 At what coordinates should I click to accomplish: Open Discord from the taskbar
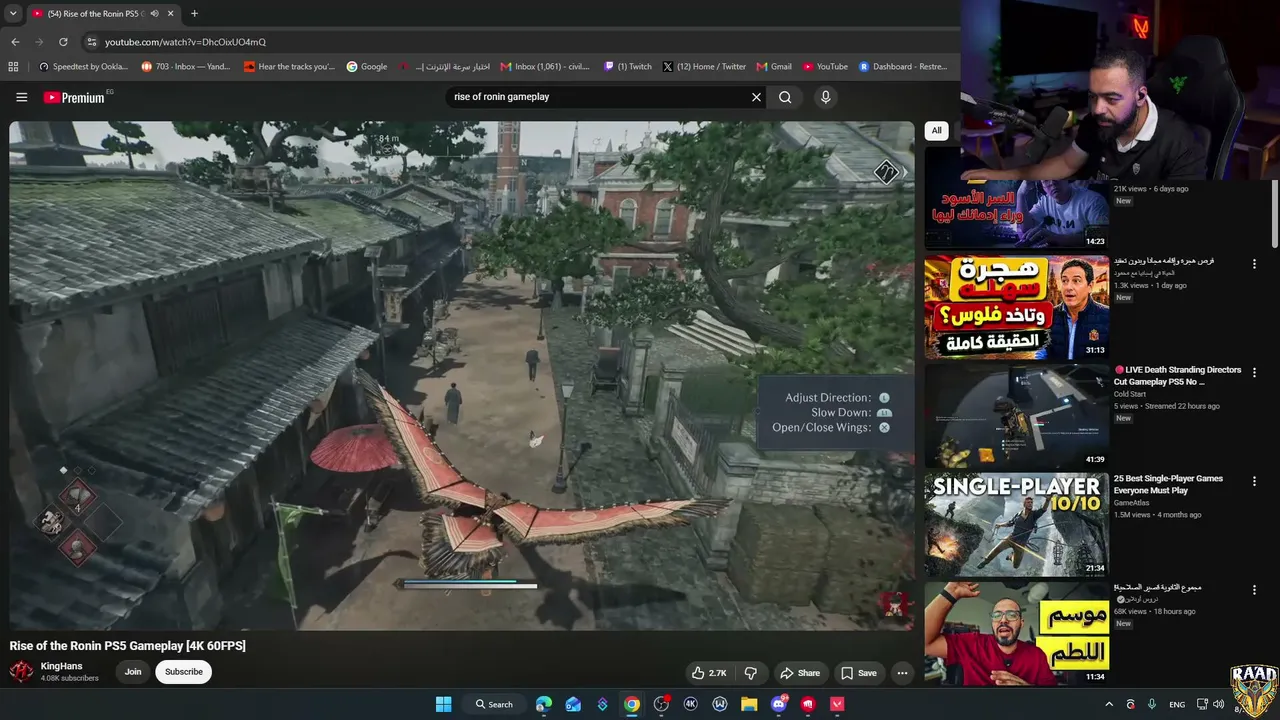pos(779,704)
